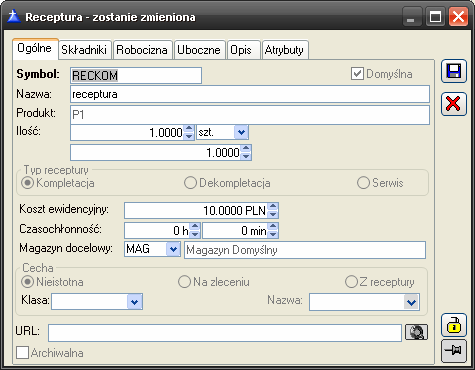Save the recipe with the floppy disk icon
This screenshot has height=370, width=475.
click(454, 71)
